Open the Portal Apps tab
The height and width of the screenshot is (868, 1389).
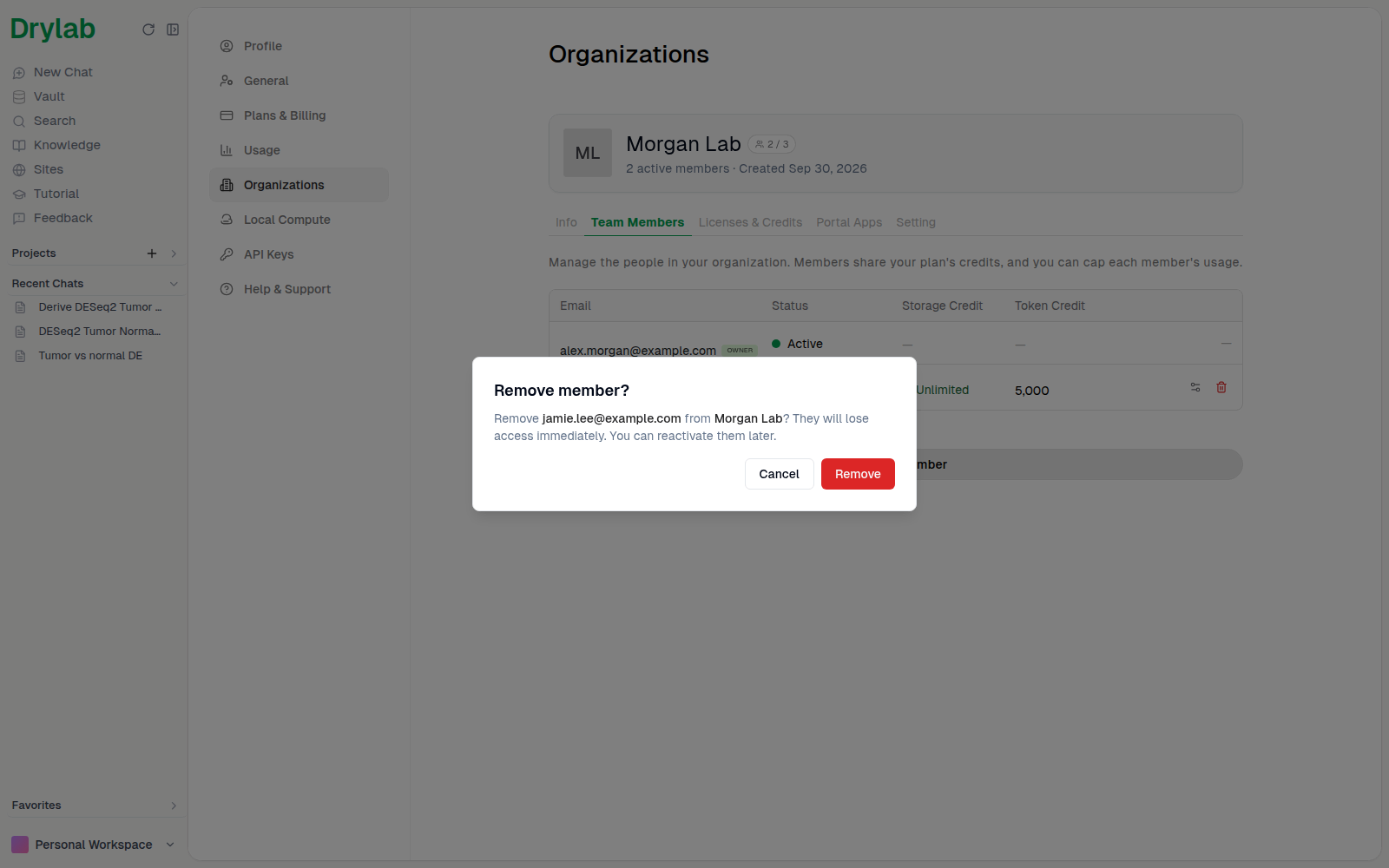(849, 222)
